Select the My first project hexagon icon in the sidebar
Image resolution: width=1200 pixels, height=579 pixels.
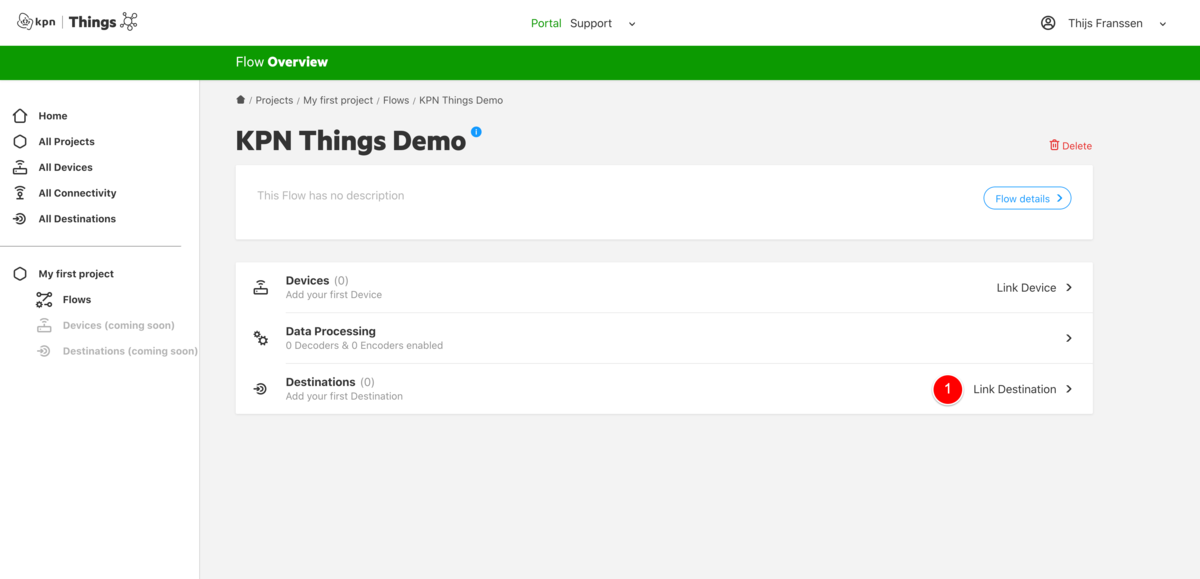point(20,274)
